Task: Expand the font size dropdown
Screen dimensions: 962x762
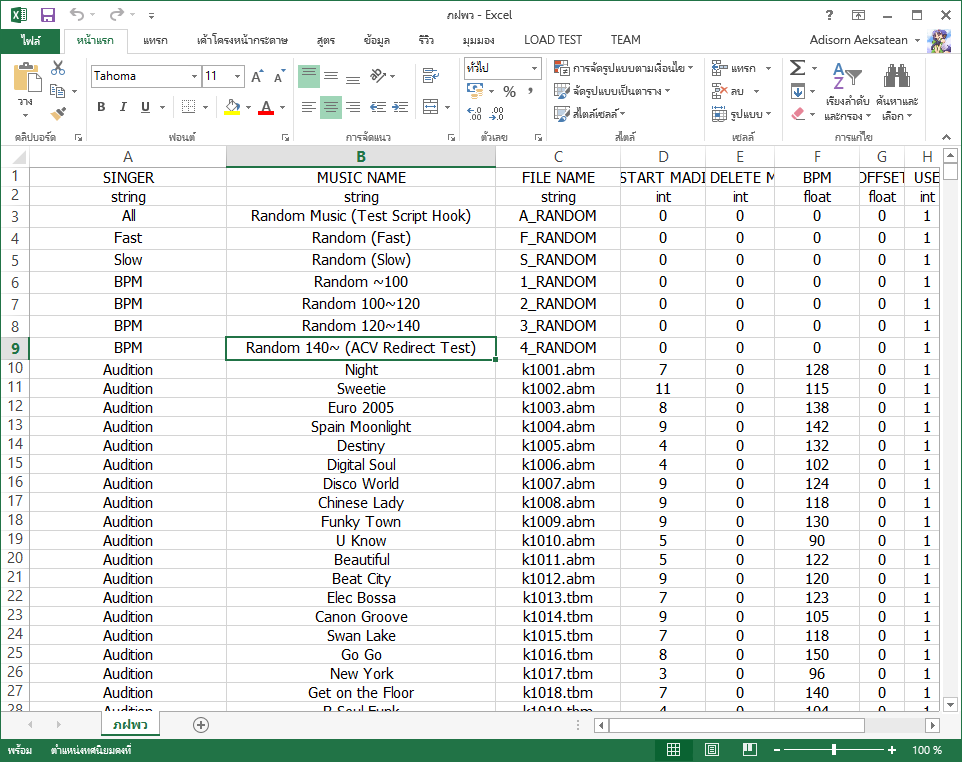Action: pos(237,76)
